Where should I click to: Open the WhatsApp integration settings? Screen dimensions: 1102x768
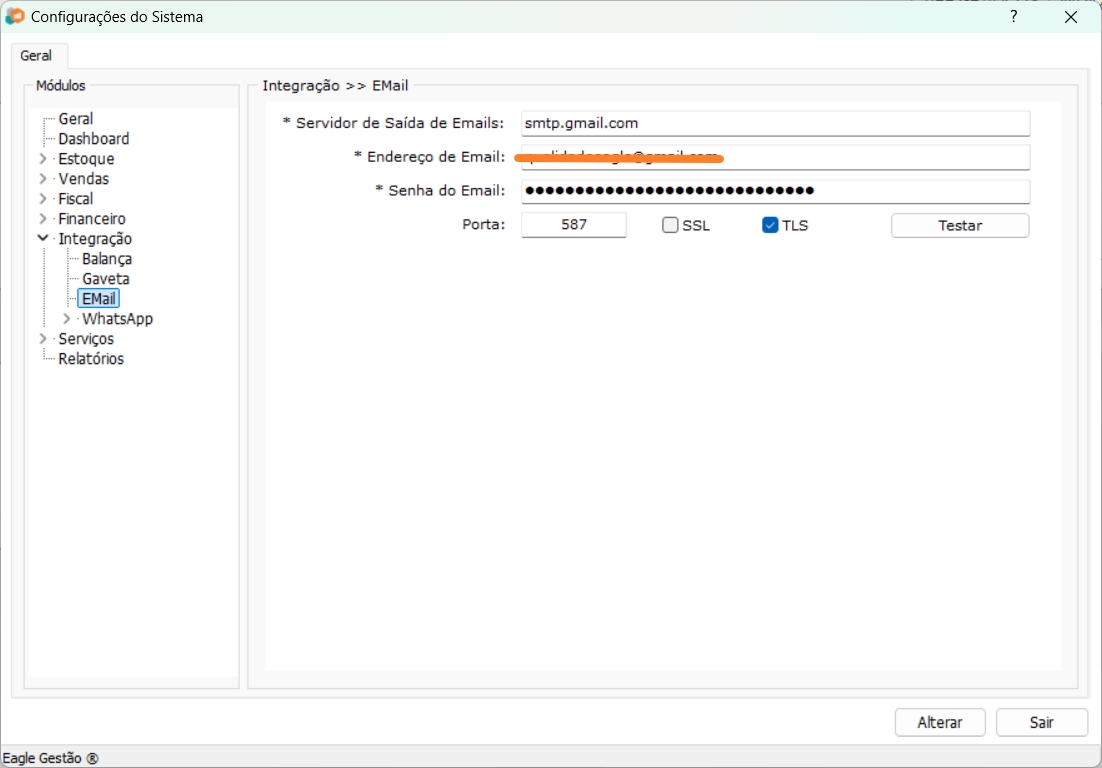coord(117,319)
